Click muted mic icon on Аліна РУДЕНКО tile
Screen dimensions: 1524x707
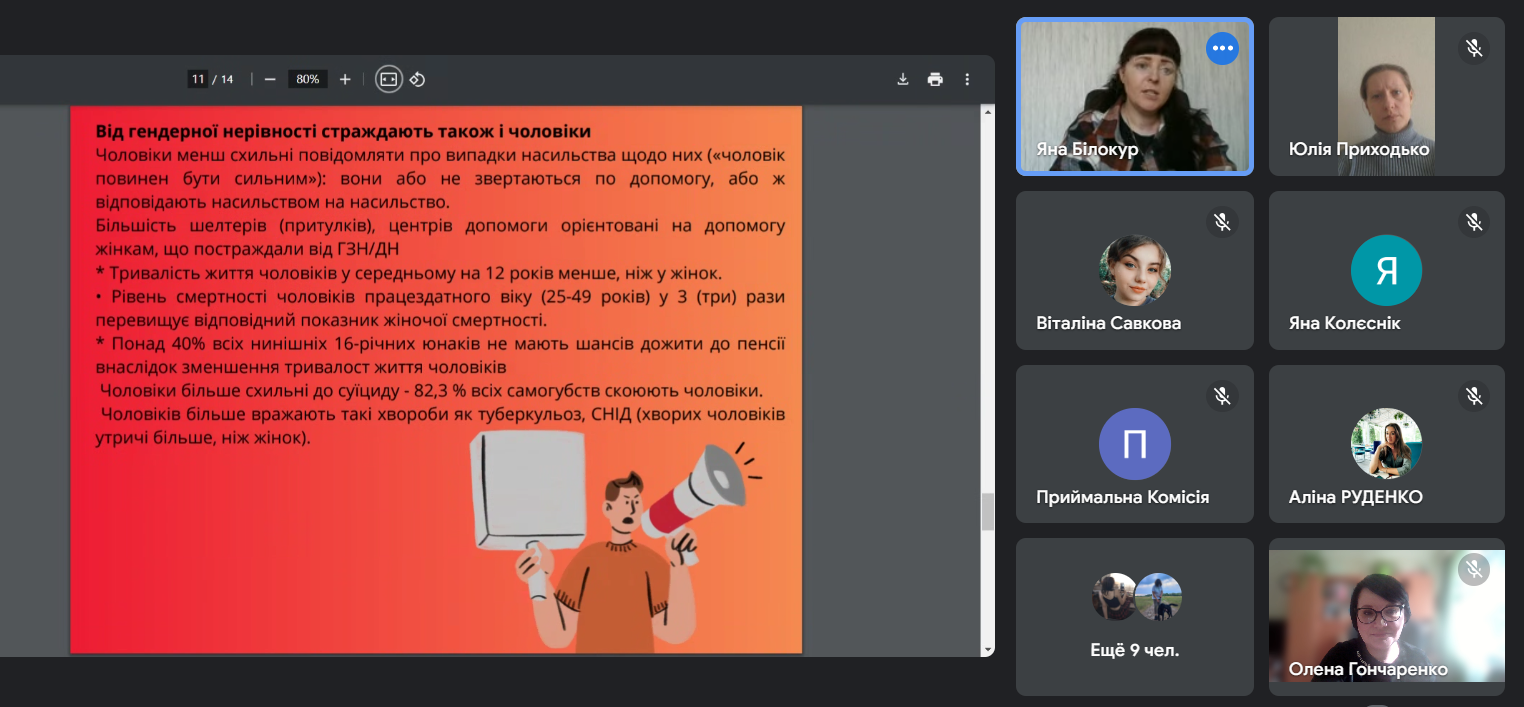[1474, 396]
